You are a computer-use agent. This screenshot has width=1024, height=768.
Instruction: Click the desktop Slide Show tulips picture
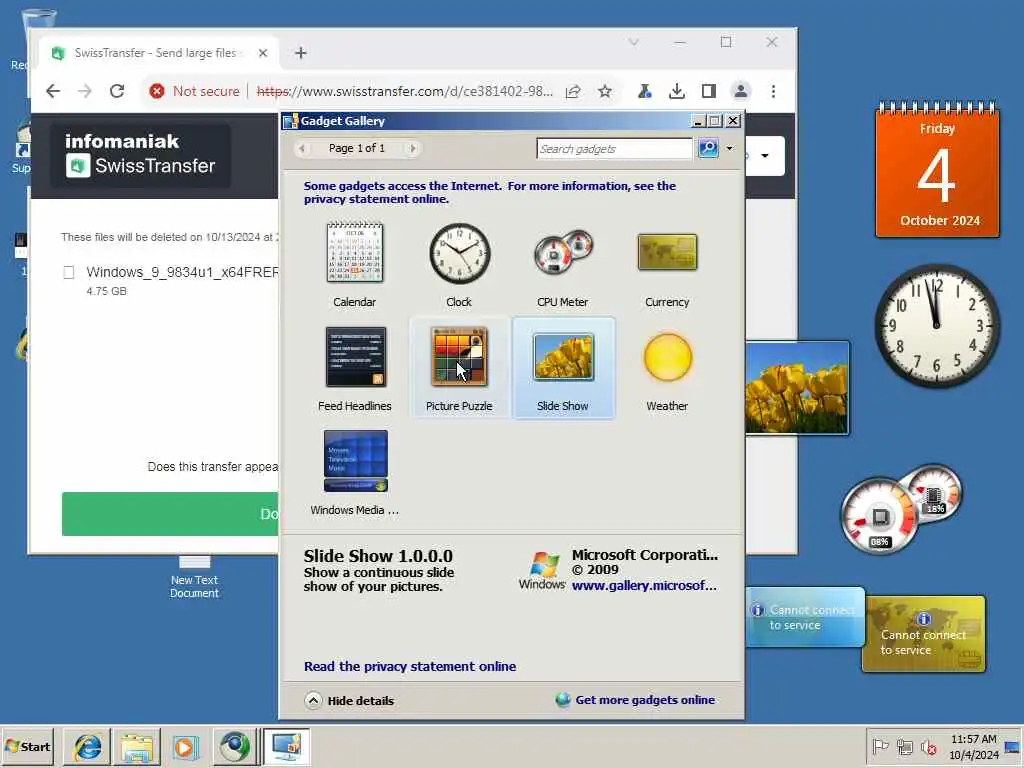(797, 388)
